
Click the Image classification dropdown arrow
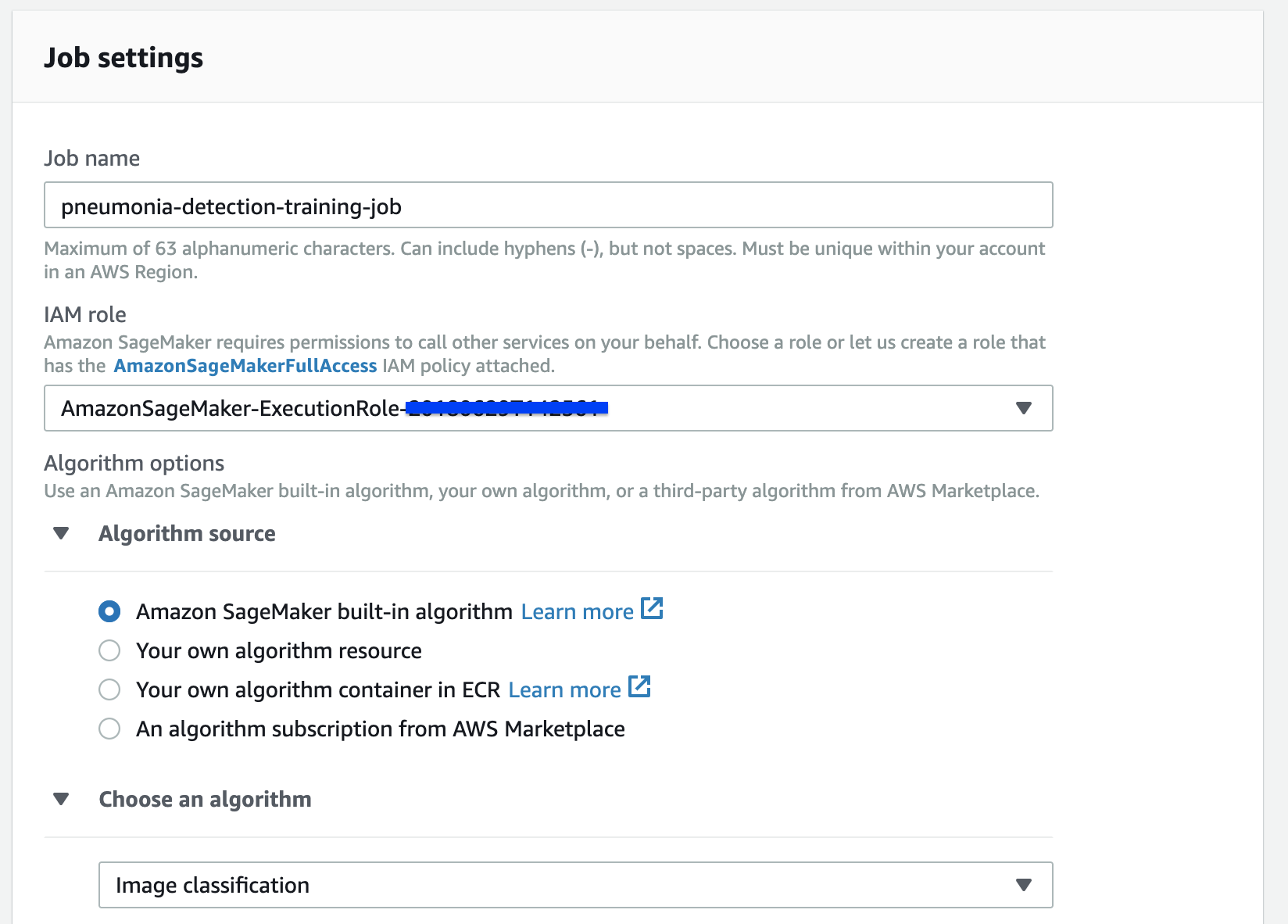[1023, 885]
